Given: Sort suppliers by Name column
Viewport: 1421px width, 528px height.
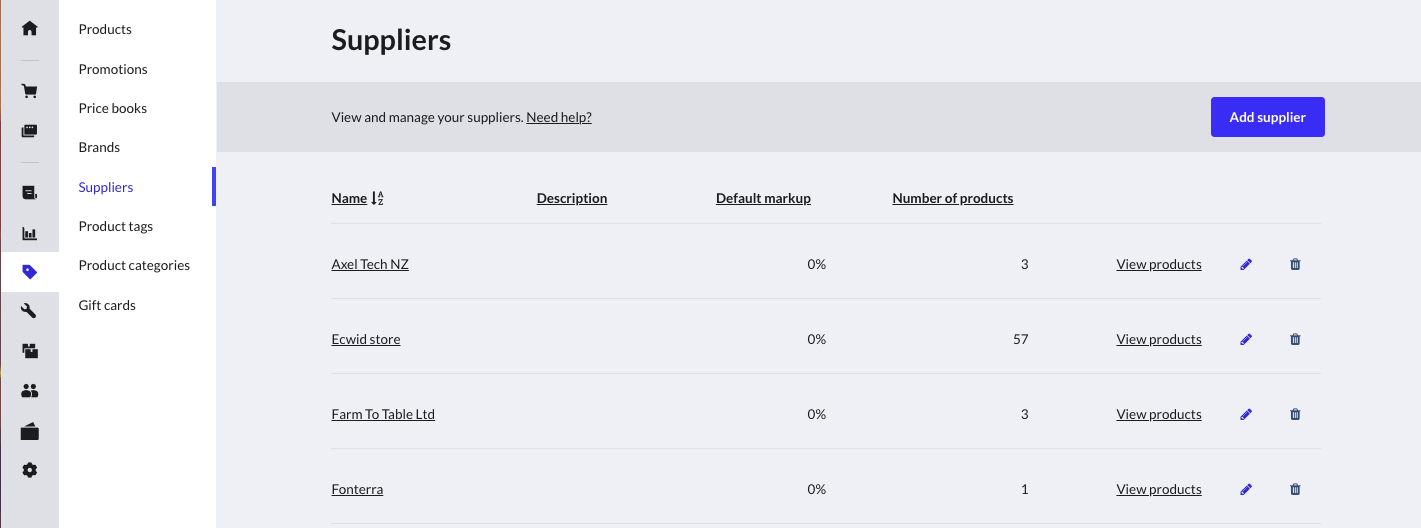Looking at the screenshot, I should (x=349, y=198).
